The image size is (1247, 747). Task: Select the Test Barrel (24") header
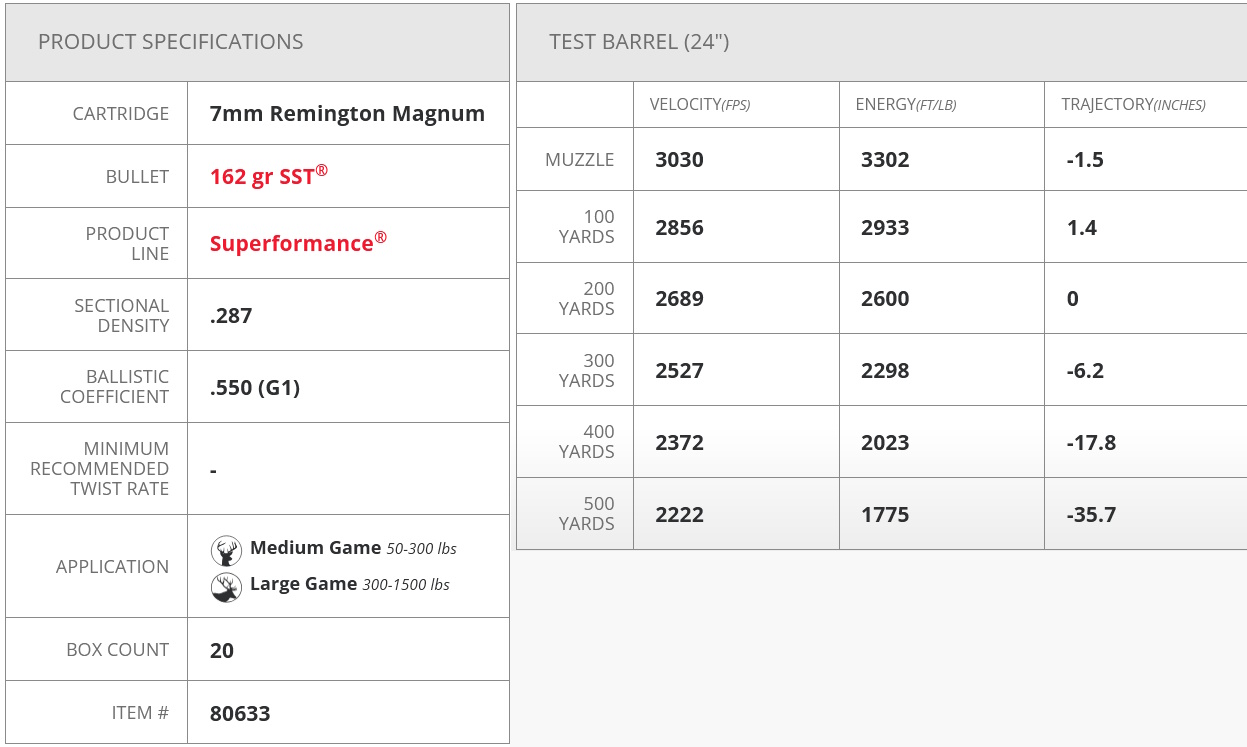click(640, 42)
